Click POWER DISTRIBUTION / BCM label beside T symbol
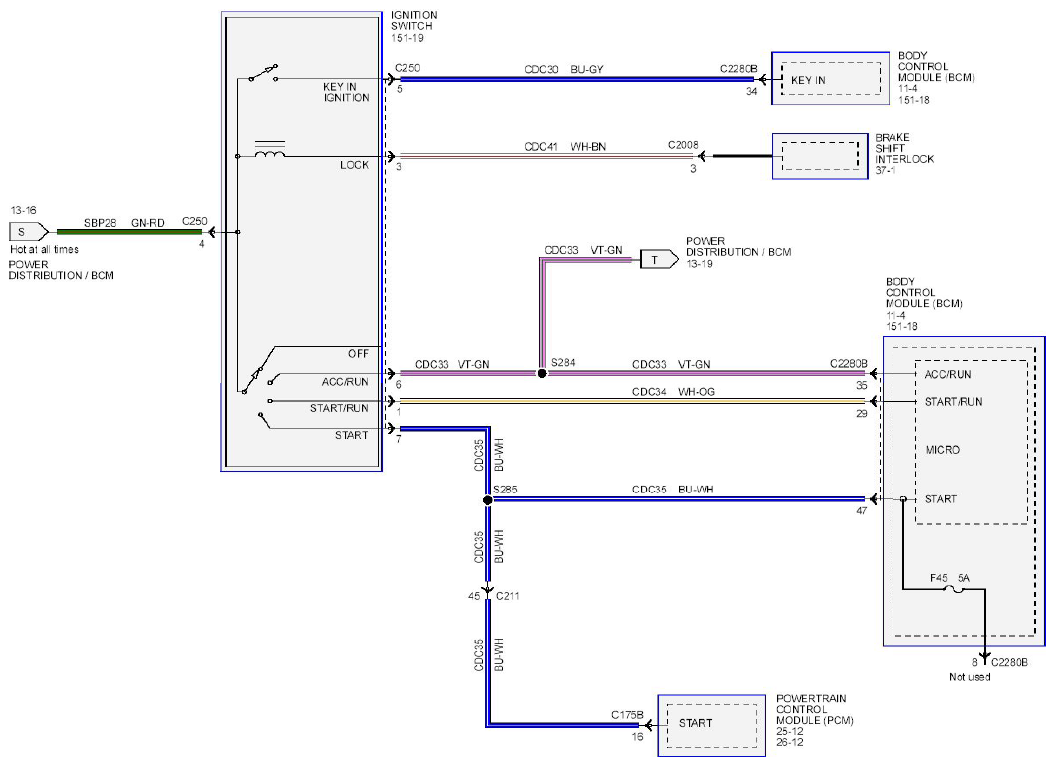Image resolution: width=1055 pixels, height=766 pixels. click(x=738, y=246)
